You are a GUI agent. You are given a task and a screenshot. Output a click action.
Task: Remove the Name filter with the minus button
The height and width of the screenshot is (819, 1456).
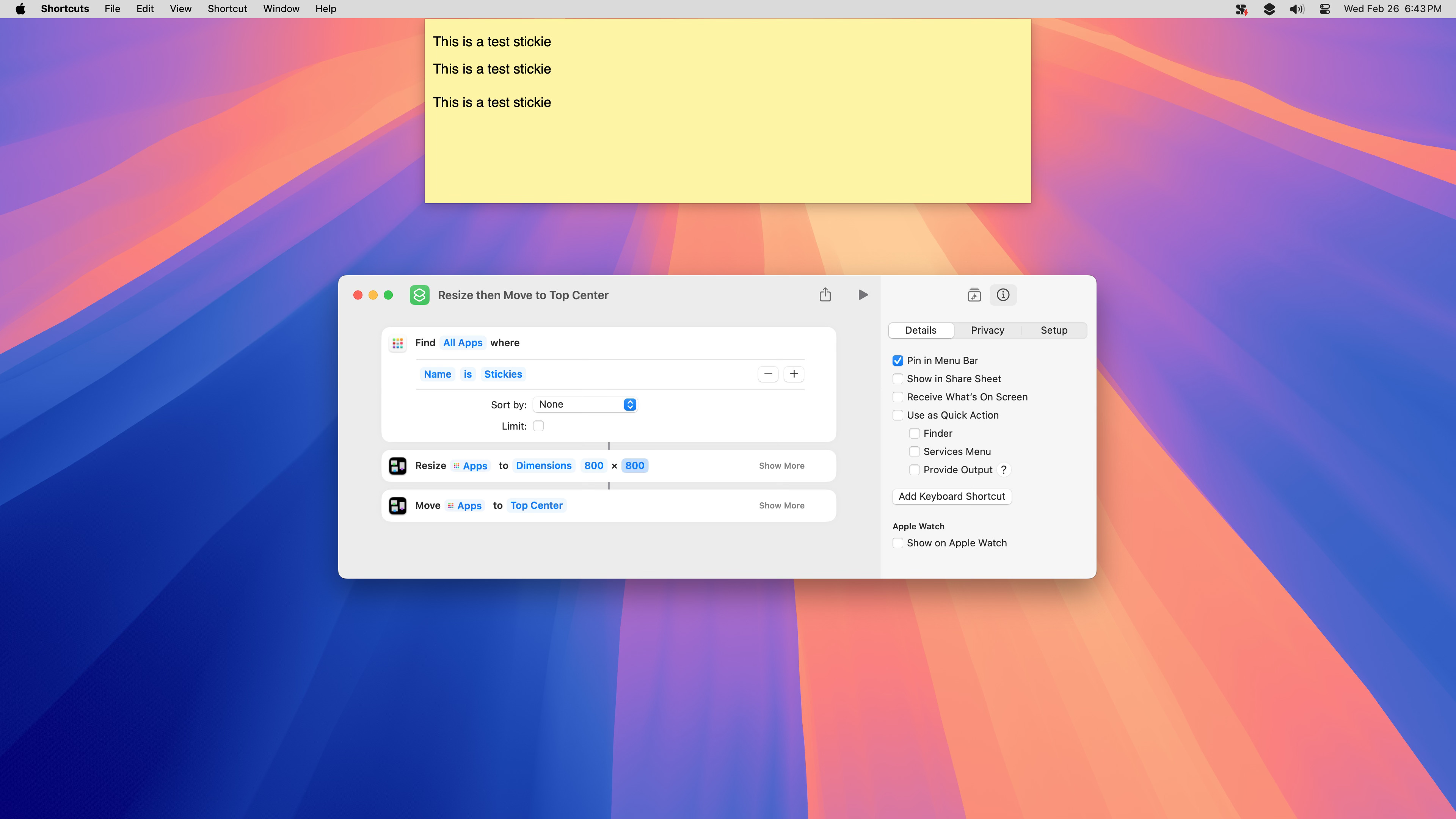pyautogui.click(x=768, y=374)
